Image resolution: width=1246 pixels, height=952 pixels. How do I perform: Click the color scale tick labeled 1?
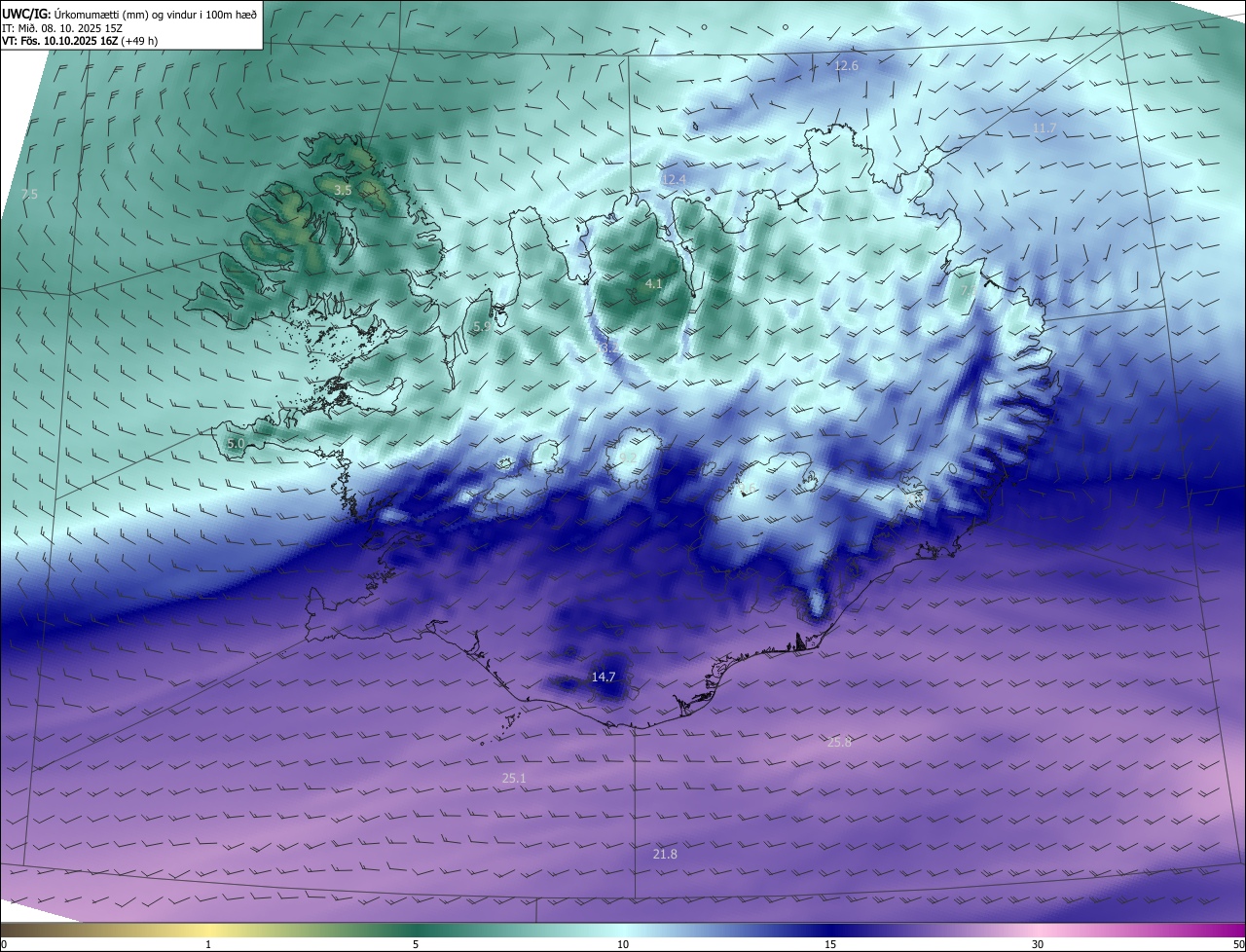[x=208, y=944]
